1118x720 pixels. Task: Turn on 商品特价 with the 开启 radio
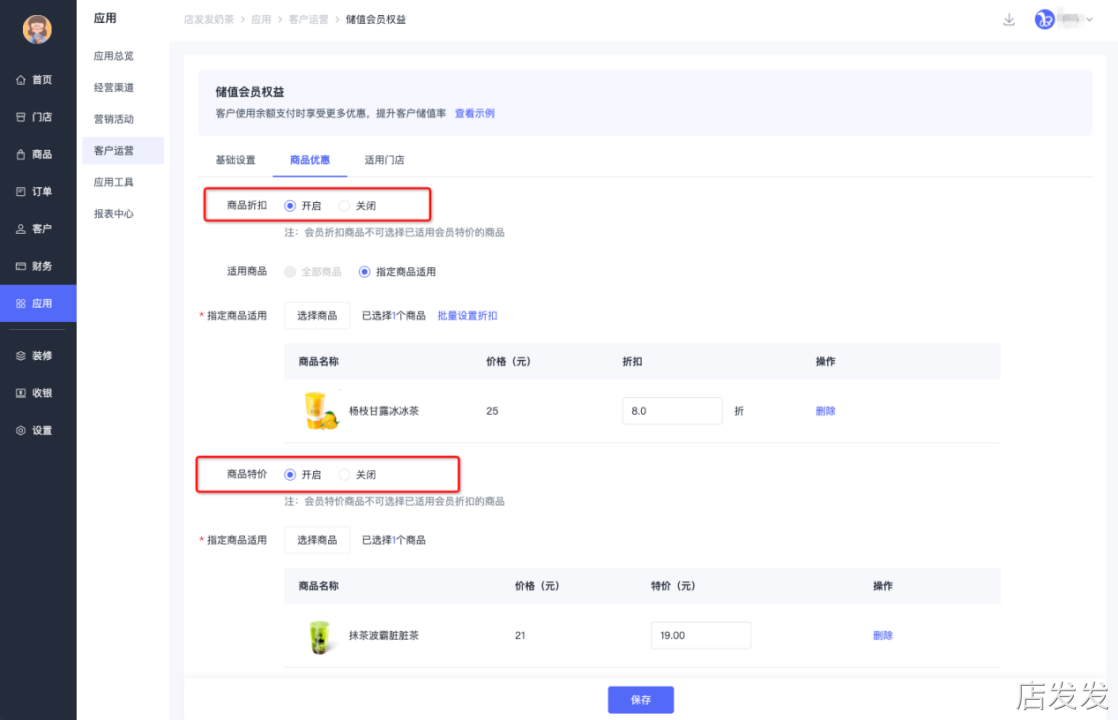coord(290,475)
